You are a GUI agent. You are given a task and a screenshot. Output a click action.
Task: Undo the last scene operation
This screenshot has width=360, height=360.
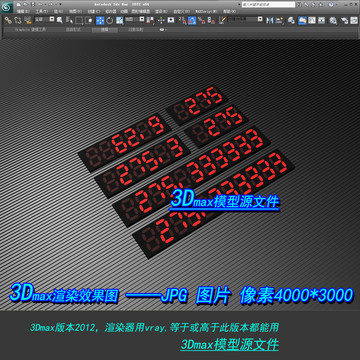[x=40, y=4]
